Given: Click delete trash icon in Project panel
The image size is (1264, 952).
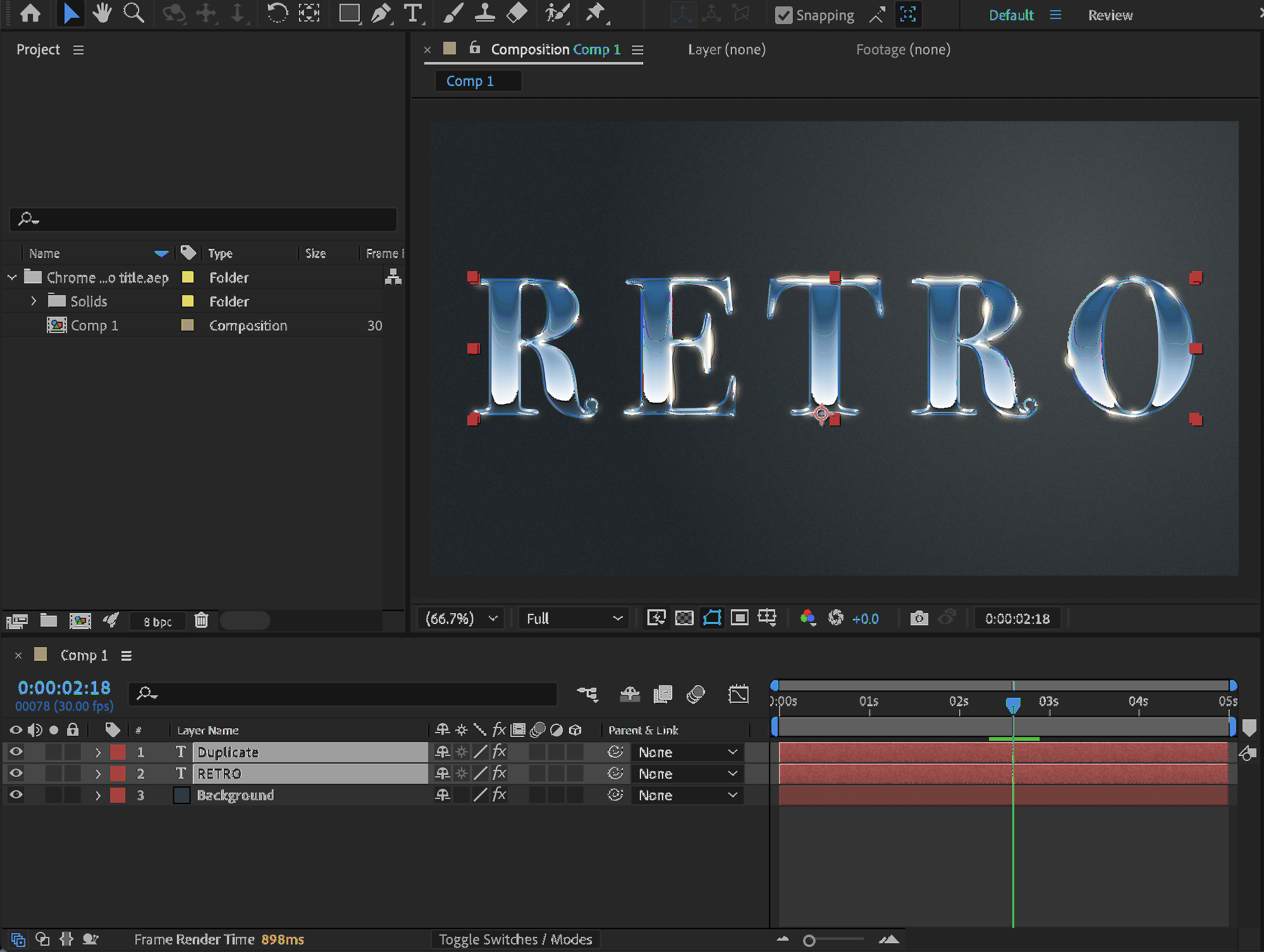Looking at the screenshot, I should point(201,621).
